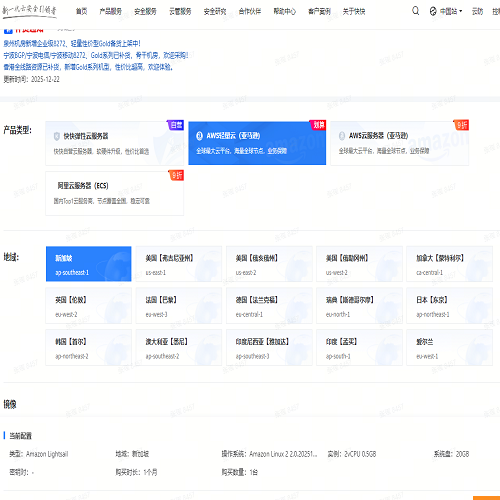Viewport: 500px width, 500px height.
Task: Open the announcement about 泉州机房 Gold备货
Action: pos(72,43)
